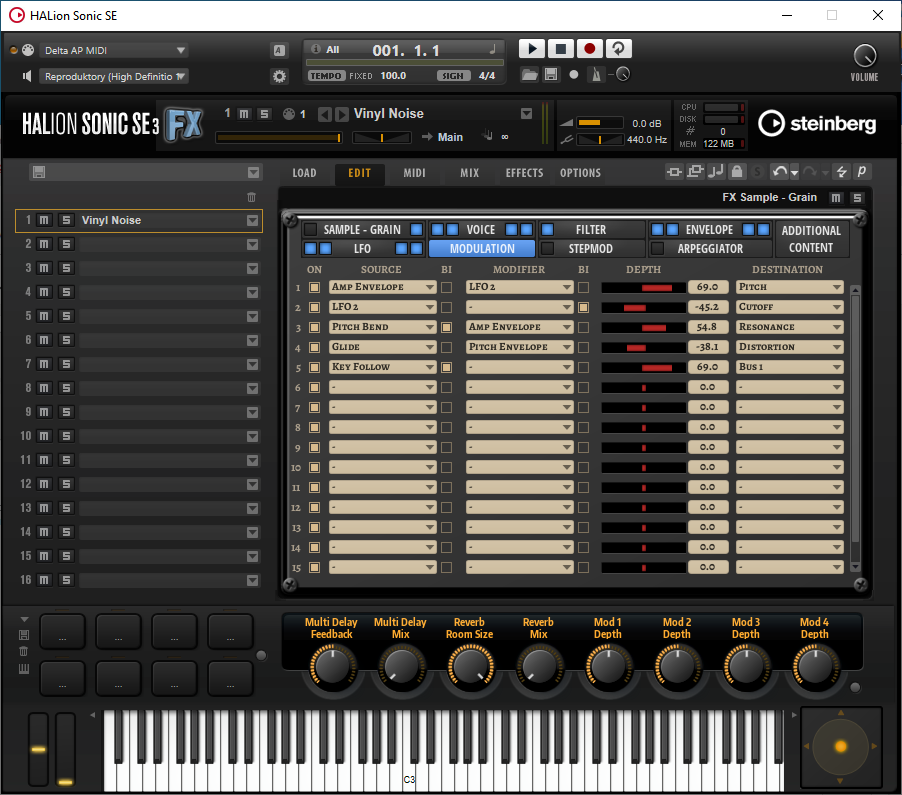Open the LFO section
Image resolution: width=902 pixels, height=795 pixels.
[362, 249]
